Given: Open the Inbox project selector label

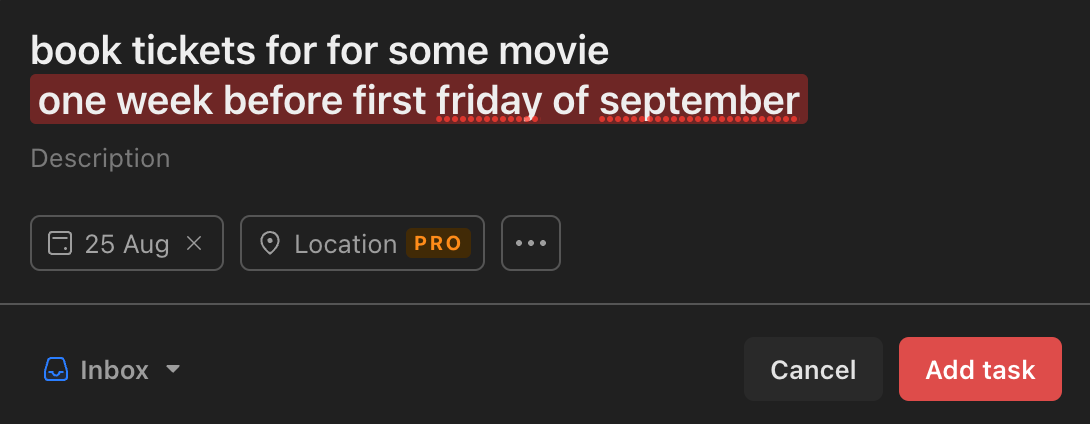Looking at the screenshot, I should [114, 370].
